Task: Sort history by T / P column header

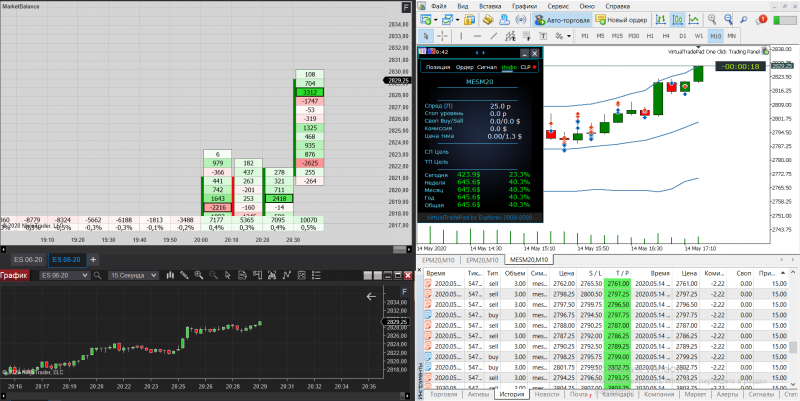Action: click(x=617, y=273)
